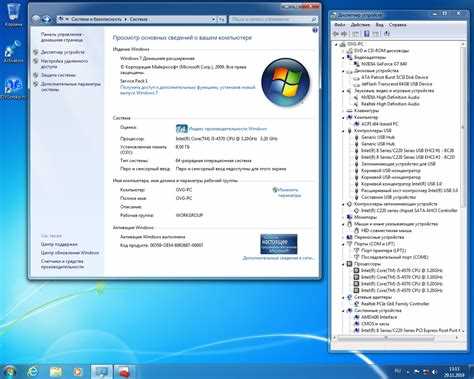Click Панель управления домашняя страница link
The height and width of the screenshot is (379, 474).
point(62,37)
